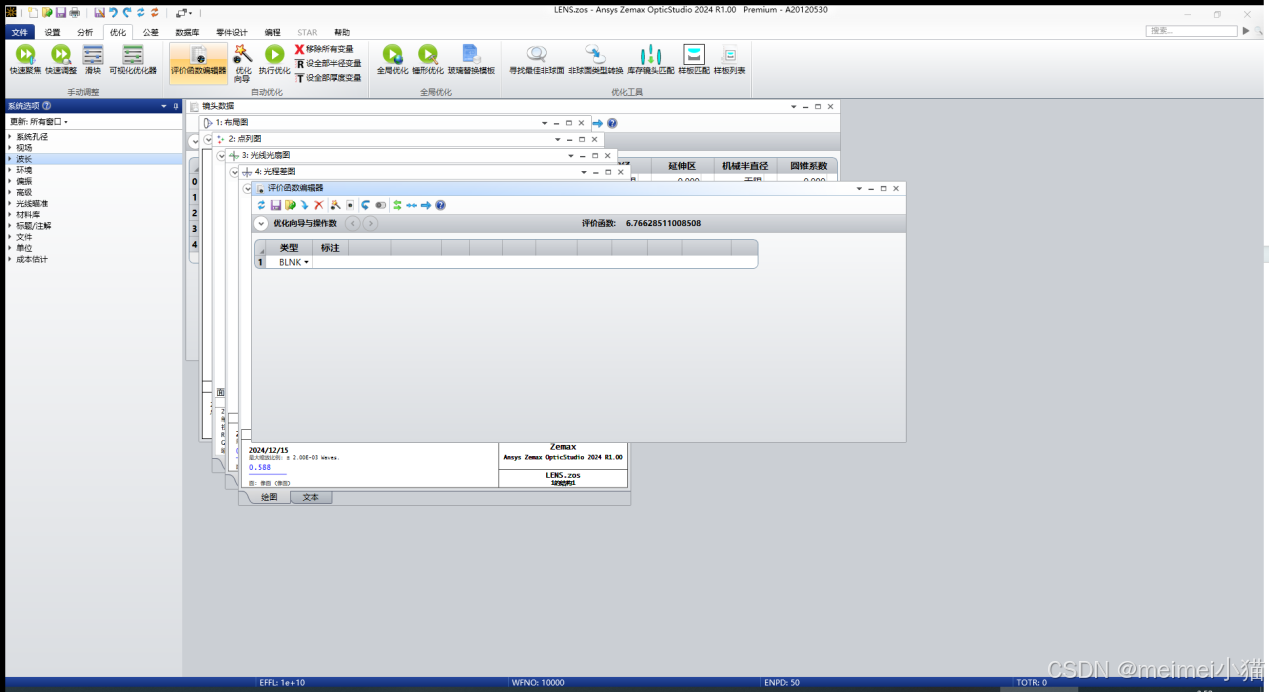Image resolution: width=1269 pixels, height=692 pixels.
Task: Click refresh icon in merit function editor toolbar
Action: coord(261,205)
